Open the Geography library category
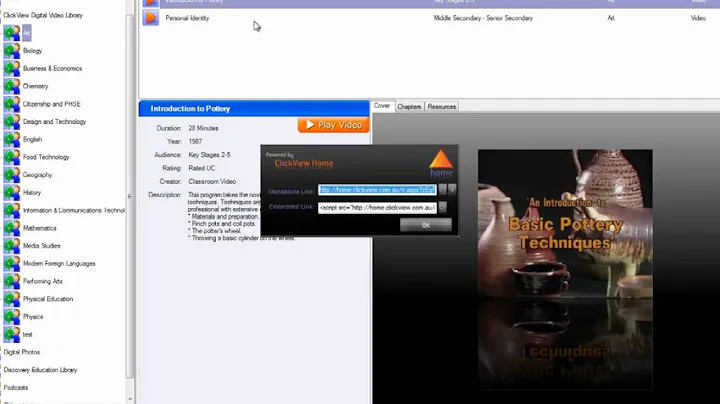Image resolution: width=720 pixels, height=404 pixels. (37, 175)
